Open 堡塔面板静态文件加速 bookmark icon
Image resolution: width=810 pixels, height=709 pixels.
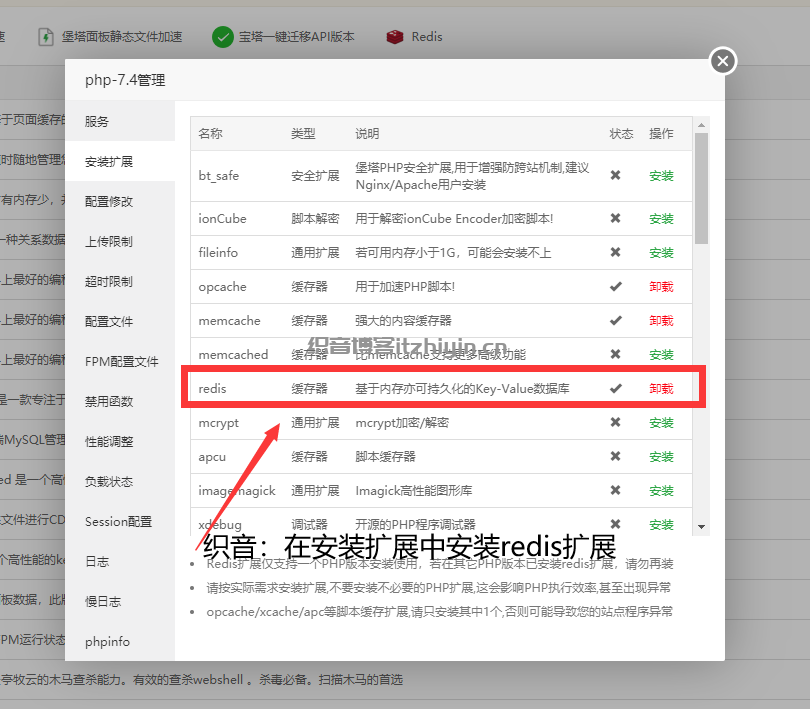(45, 36)
